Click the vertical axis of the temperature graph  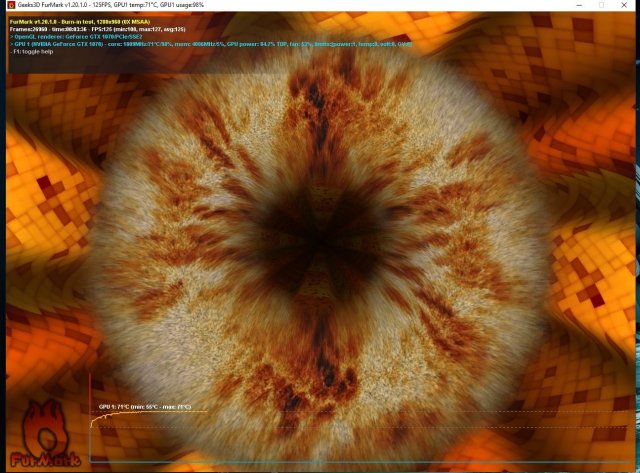[x=90, y=420]
